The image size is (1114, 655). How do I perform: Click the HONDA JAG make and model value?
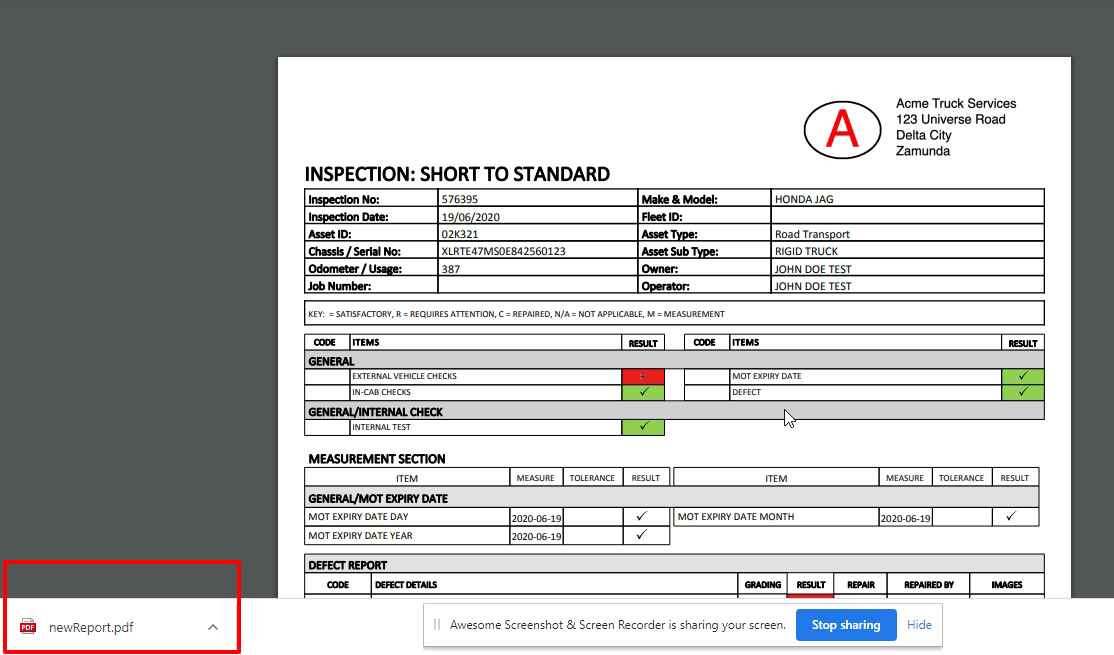point(804,200)
